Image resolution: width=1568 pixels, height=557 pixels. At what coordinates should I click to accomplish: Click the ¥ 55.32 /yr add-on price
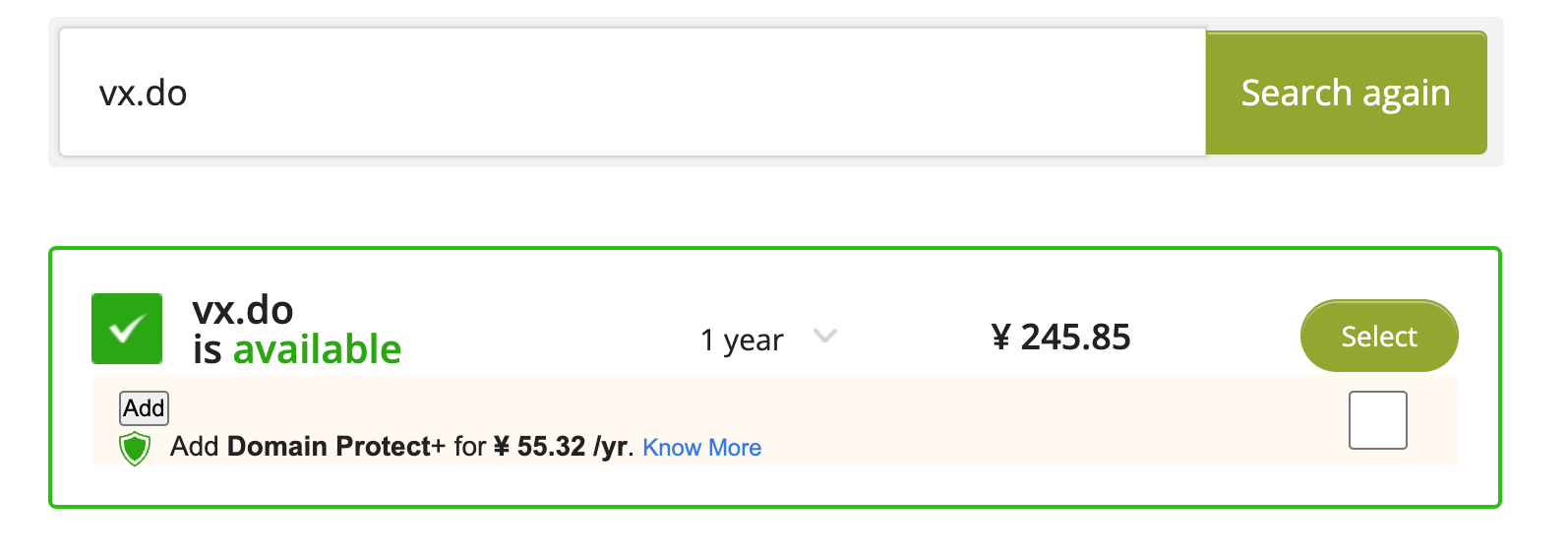pos(561,447)
